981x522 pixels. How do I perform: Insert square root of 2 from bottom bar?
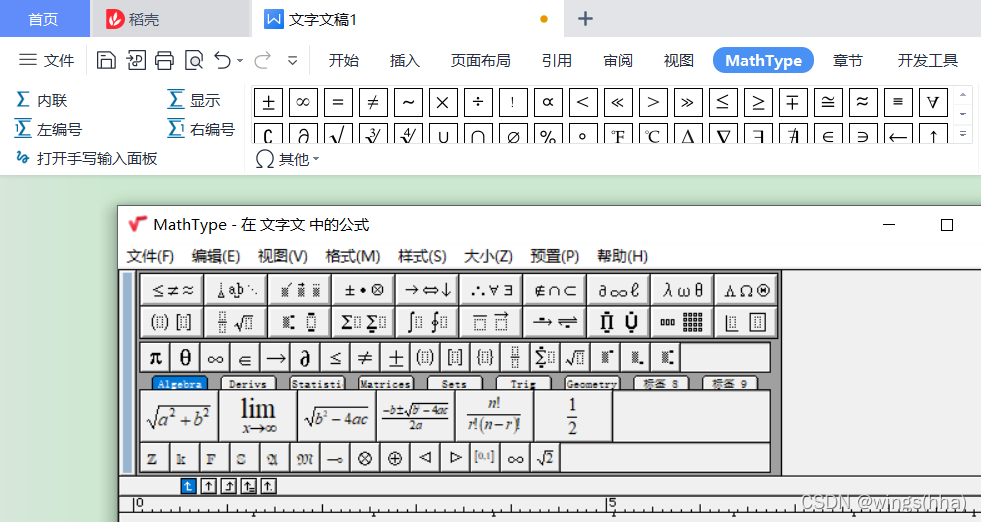click(546, 458)
